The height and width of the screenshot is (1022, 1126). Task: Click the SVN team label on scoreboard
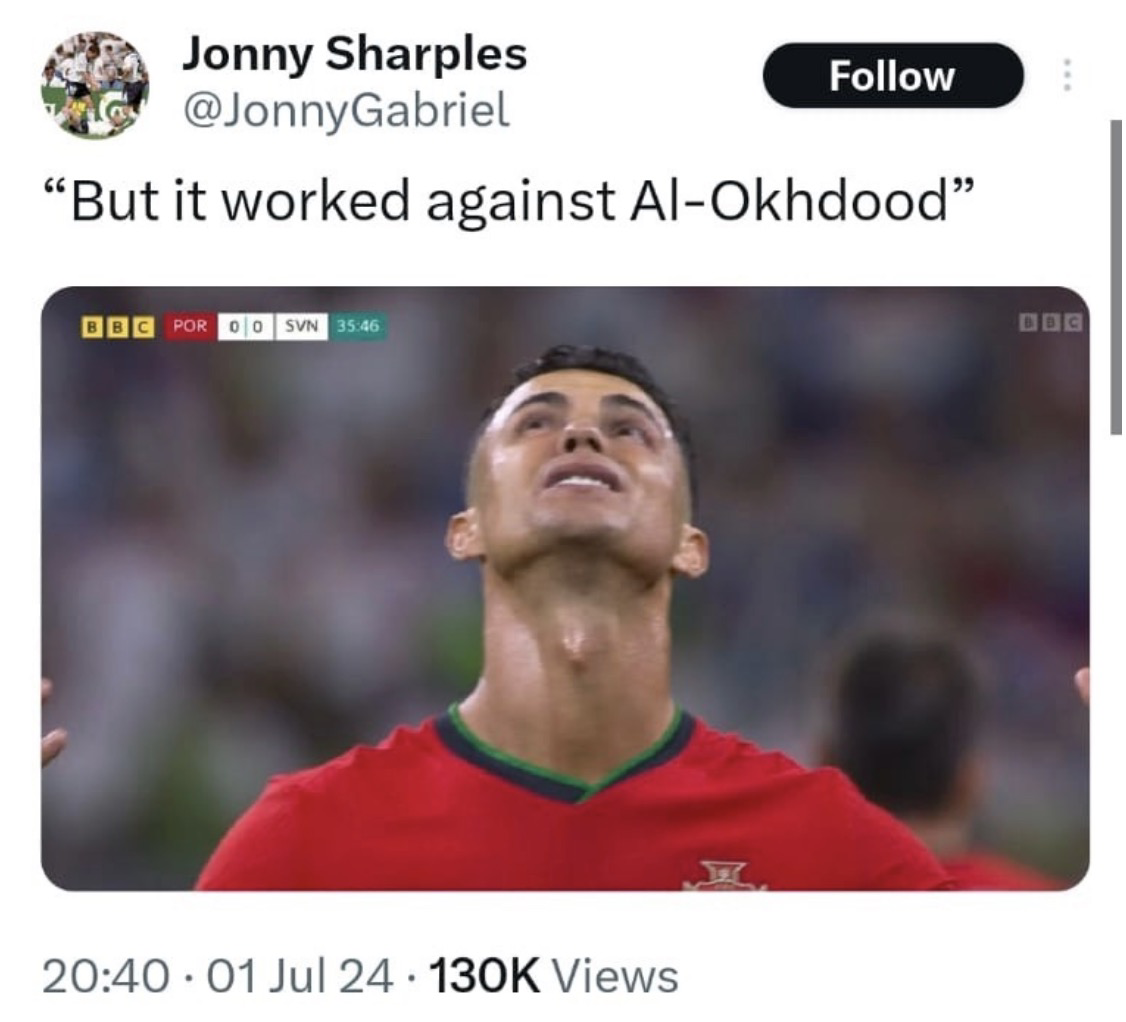[x=301, y=326]
